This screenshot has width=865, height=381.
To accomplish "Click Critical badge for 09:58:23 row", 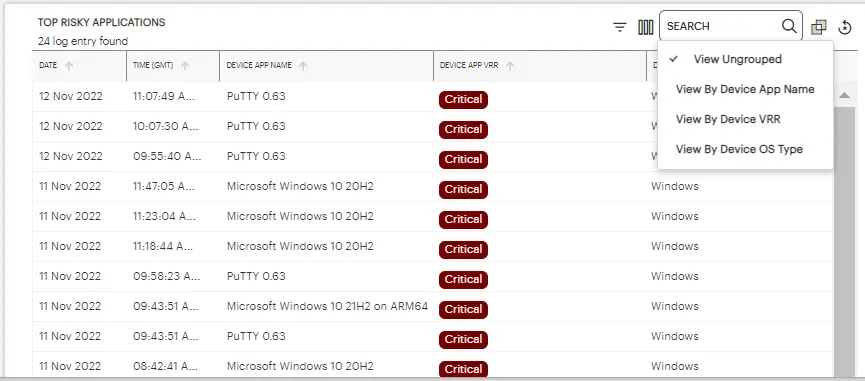I will point(463,280).
